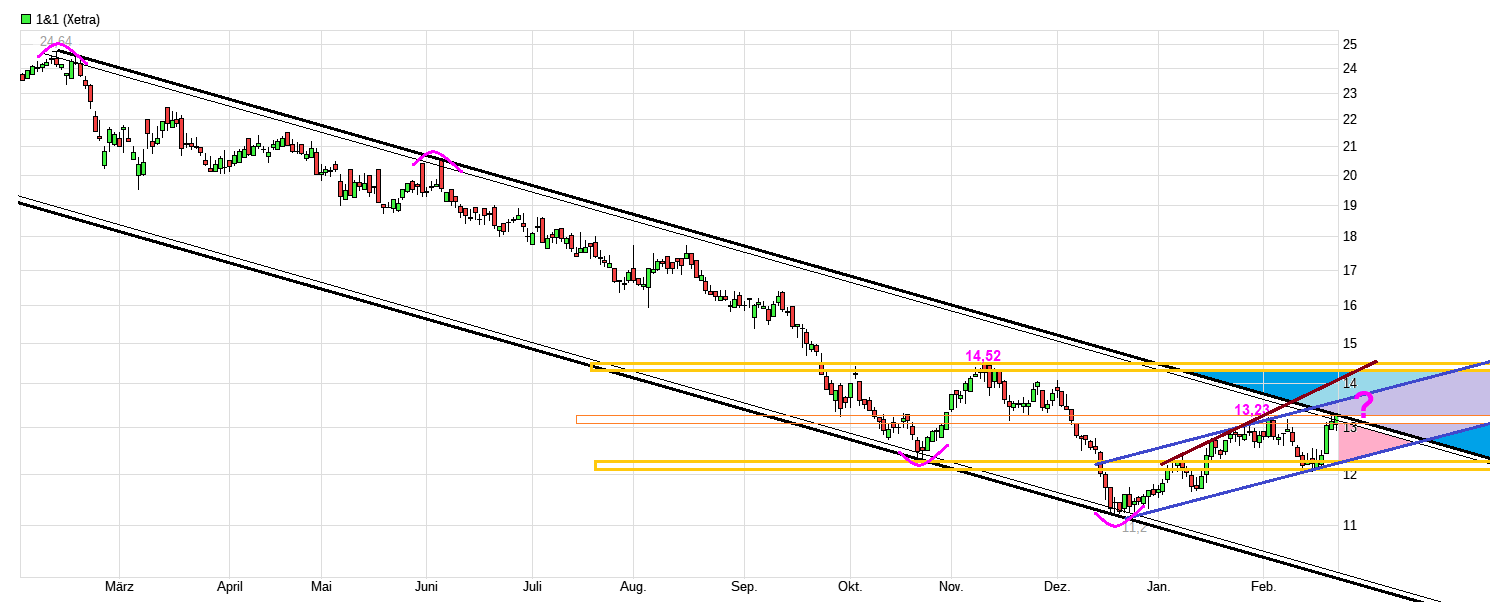Click the 24,64 high label
Screen dimensions: 1490x603
pos(57,41)
